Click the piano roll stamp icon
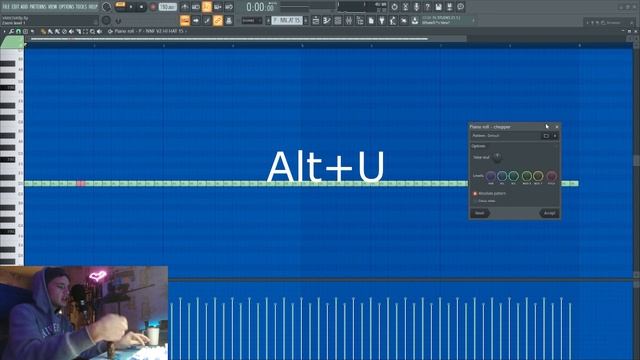 (25, 31)
